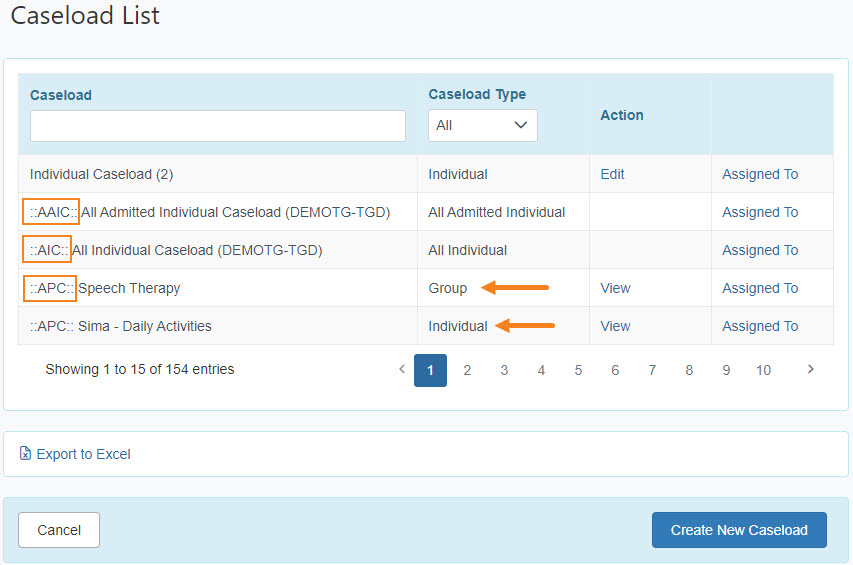Click the Caseload List page heading
Viewport: 853px width, 565px height.
point(85,15)
